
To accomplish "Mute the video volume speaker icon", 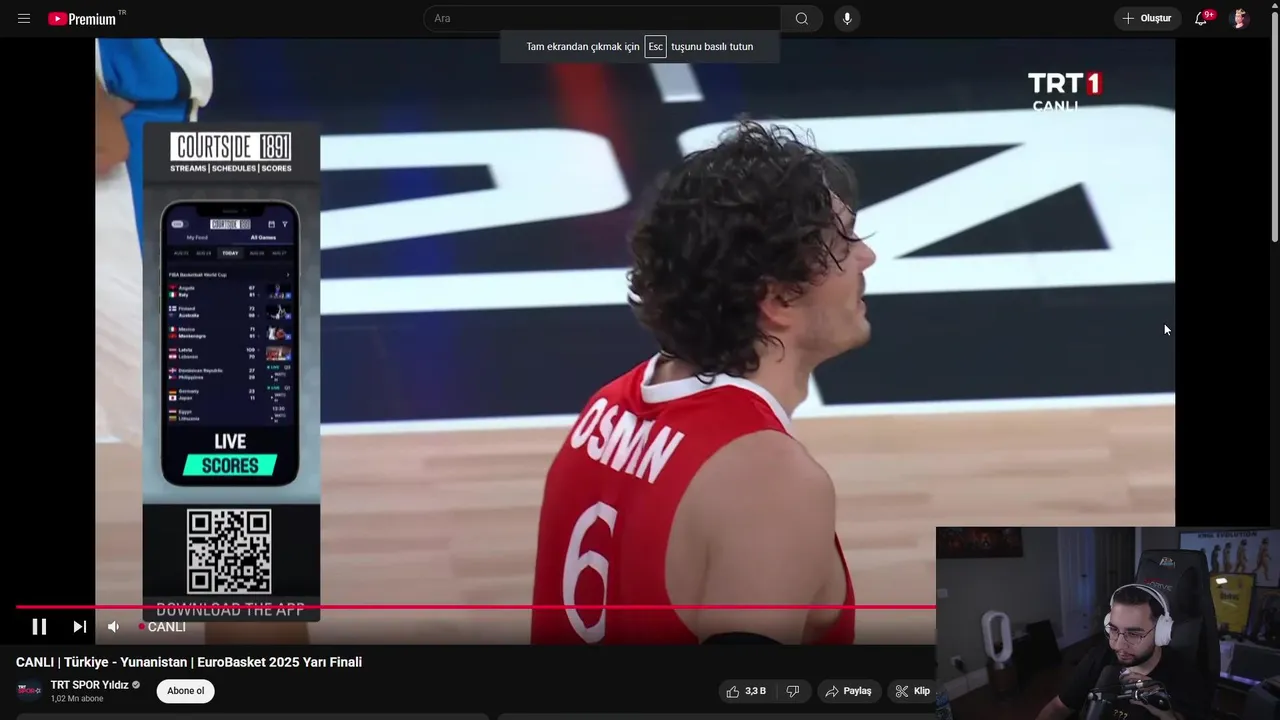I will 113,627.
